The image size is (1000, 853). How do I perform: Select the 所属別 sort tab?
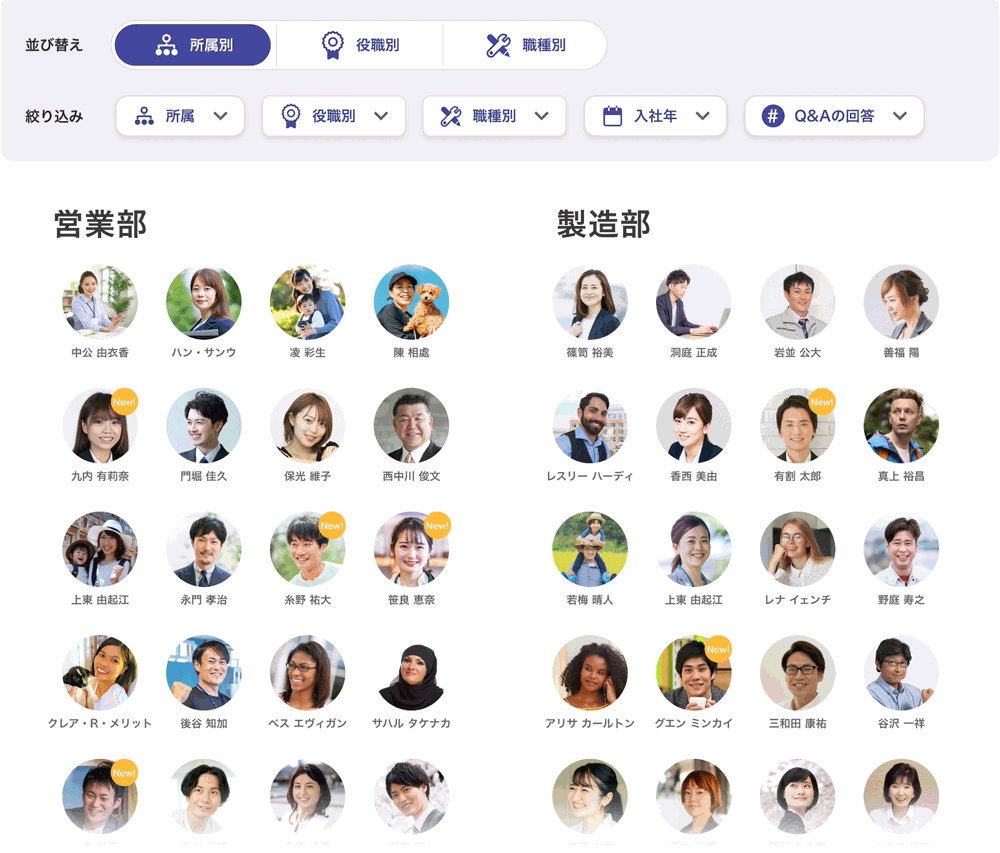point(192,45)
